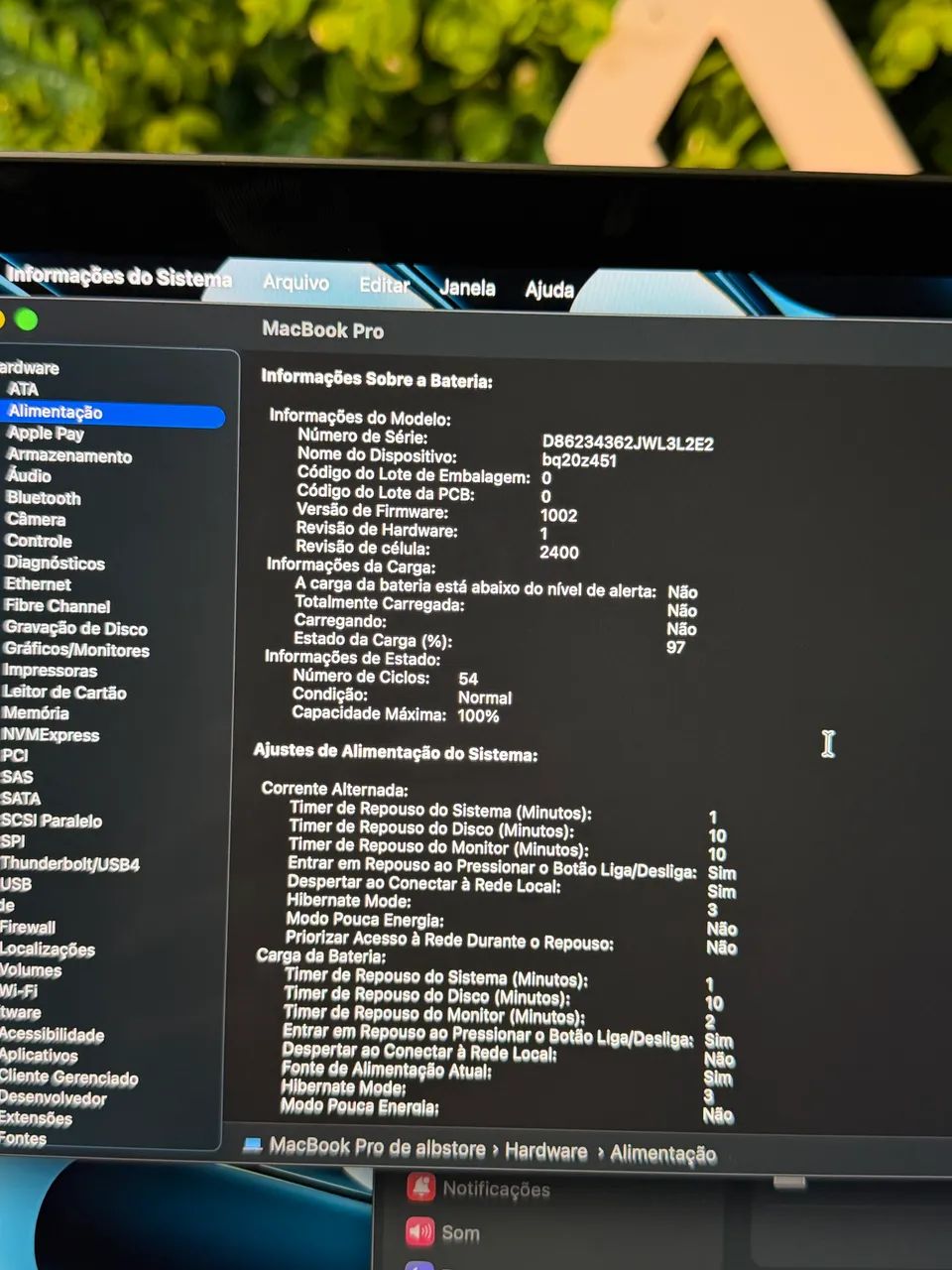The height and width of the screenshot is (1270, 952).
Task: Select Áudio in the sidebar
Action: [x=29, y=476]
